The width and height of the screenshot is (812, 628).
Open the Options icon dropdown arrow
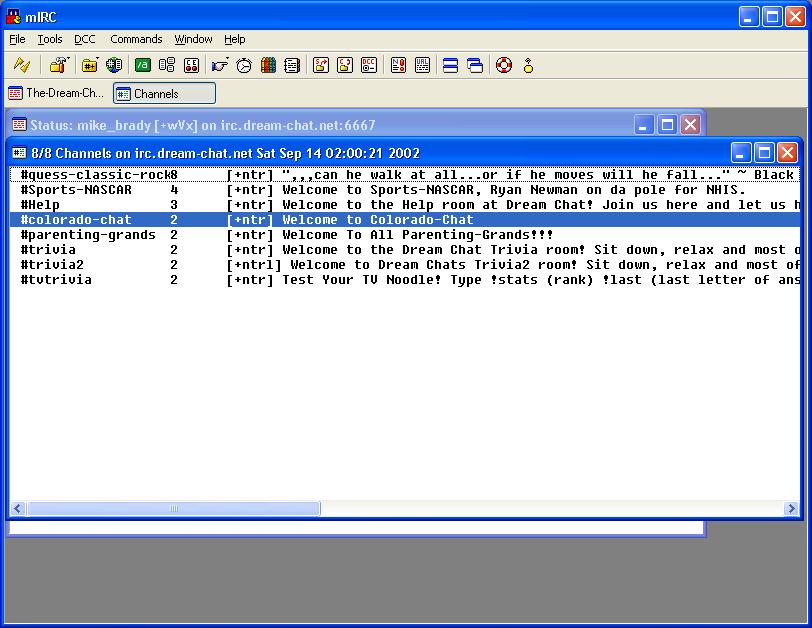point(68,59)
